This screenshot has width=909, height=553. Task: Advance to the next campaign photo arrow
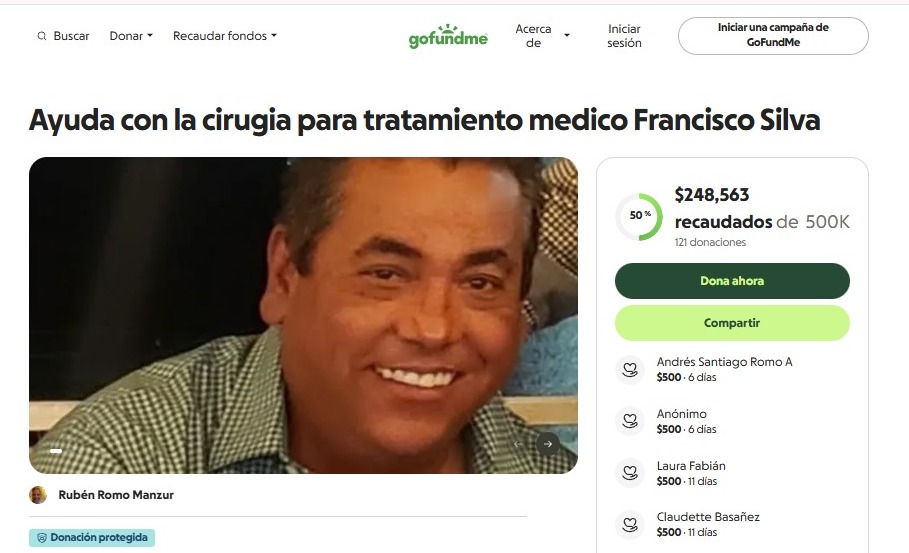pos(547,444)
